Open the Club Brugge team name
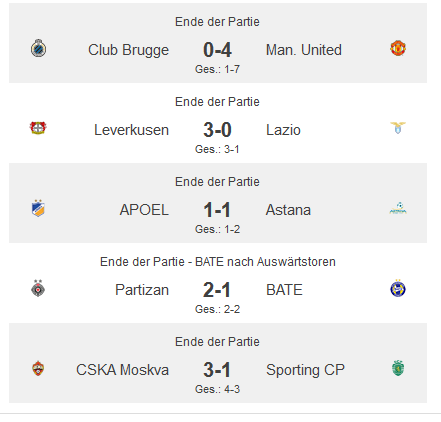This screenshot has width=441, height=422. click(128, 50)
